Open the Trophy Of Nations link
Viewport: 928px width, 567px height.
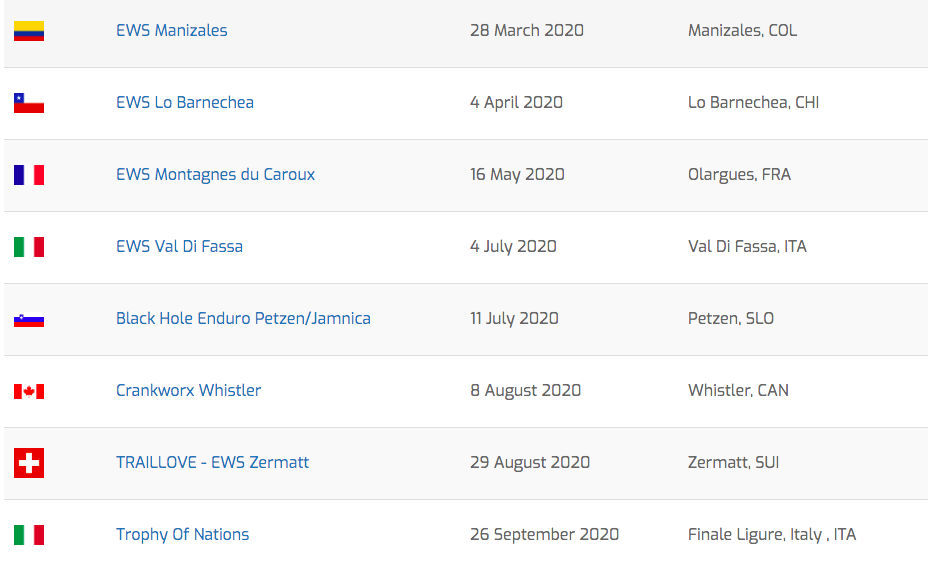click(x=182, y=534)
